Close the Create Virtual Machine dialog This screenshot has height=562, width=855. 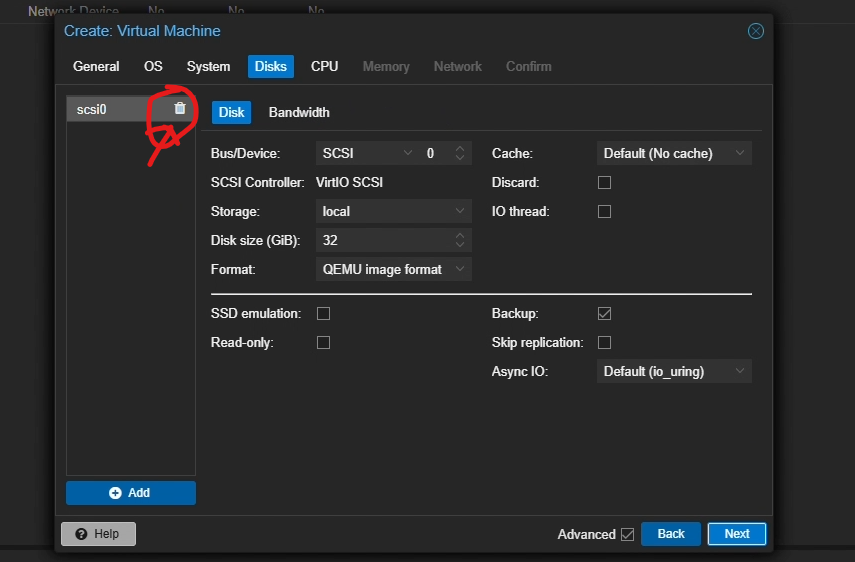click(x=756, y=31)
